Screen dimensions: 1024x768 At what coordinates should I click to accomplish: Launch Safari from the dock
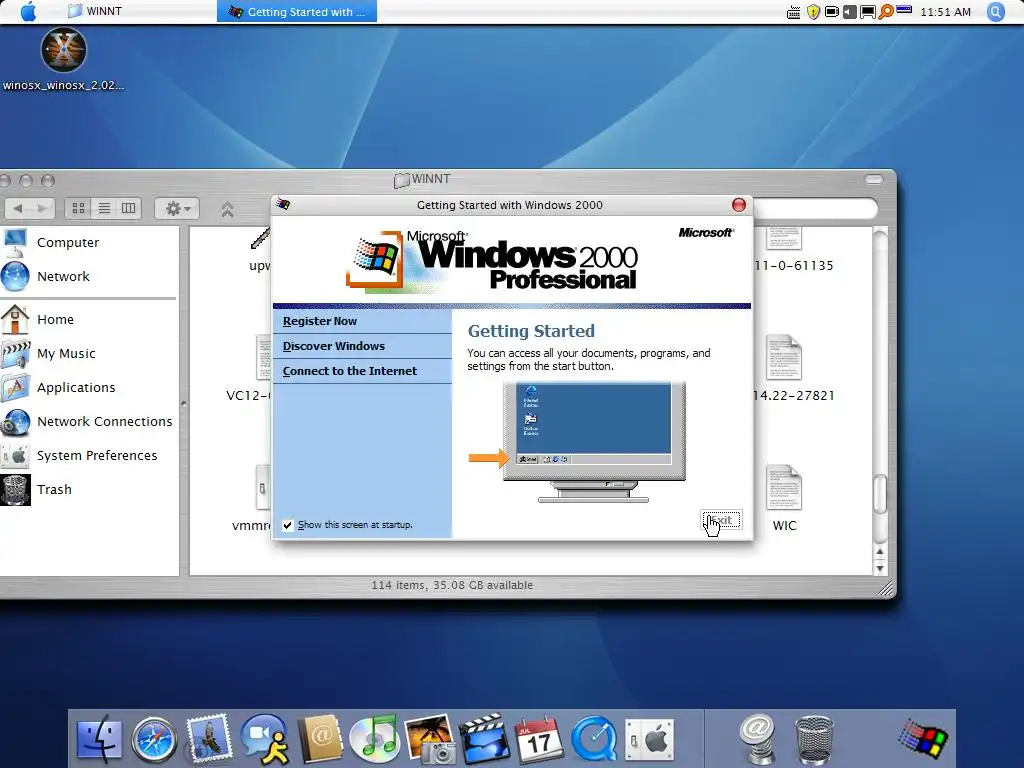point(154,740)
